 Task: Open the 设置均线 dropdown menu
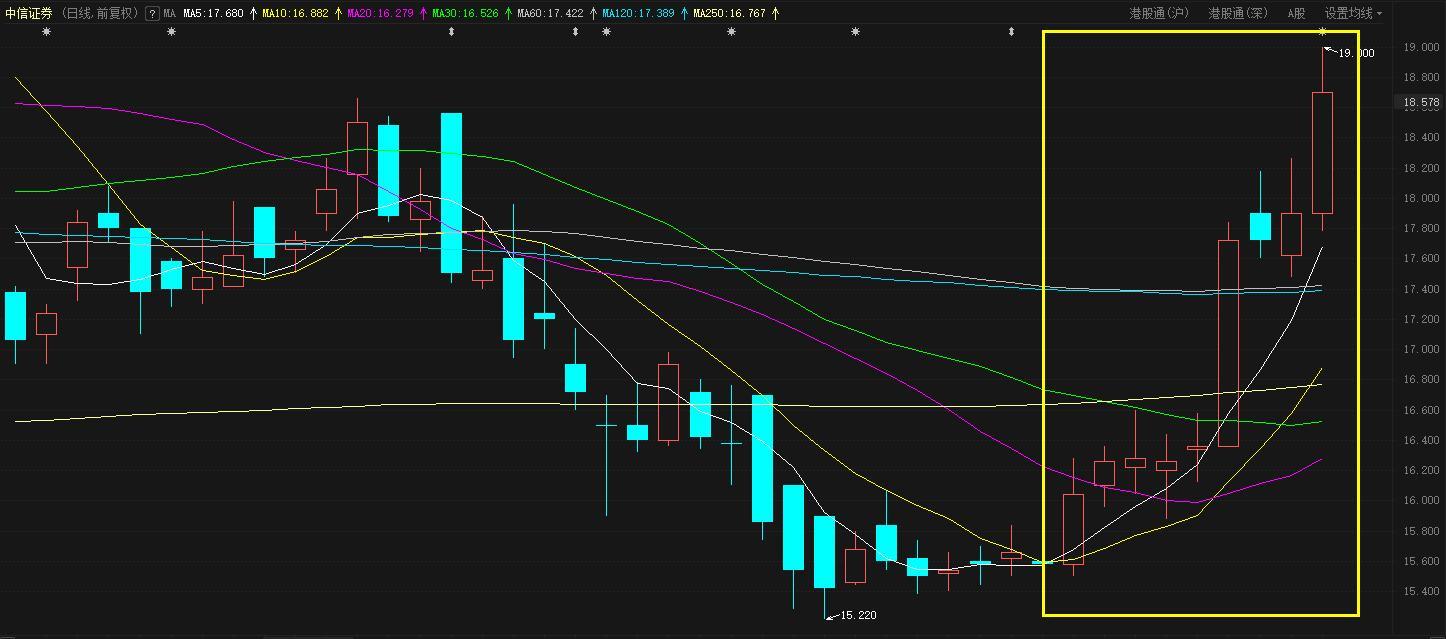click(1353, 14)
